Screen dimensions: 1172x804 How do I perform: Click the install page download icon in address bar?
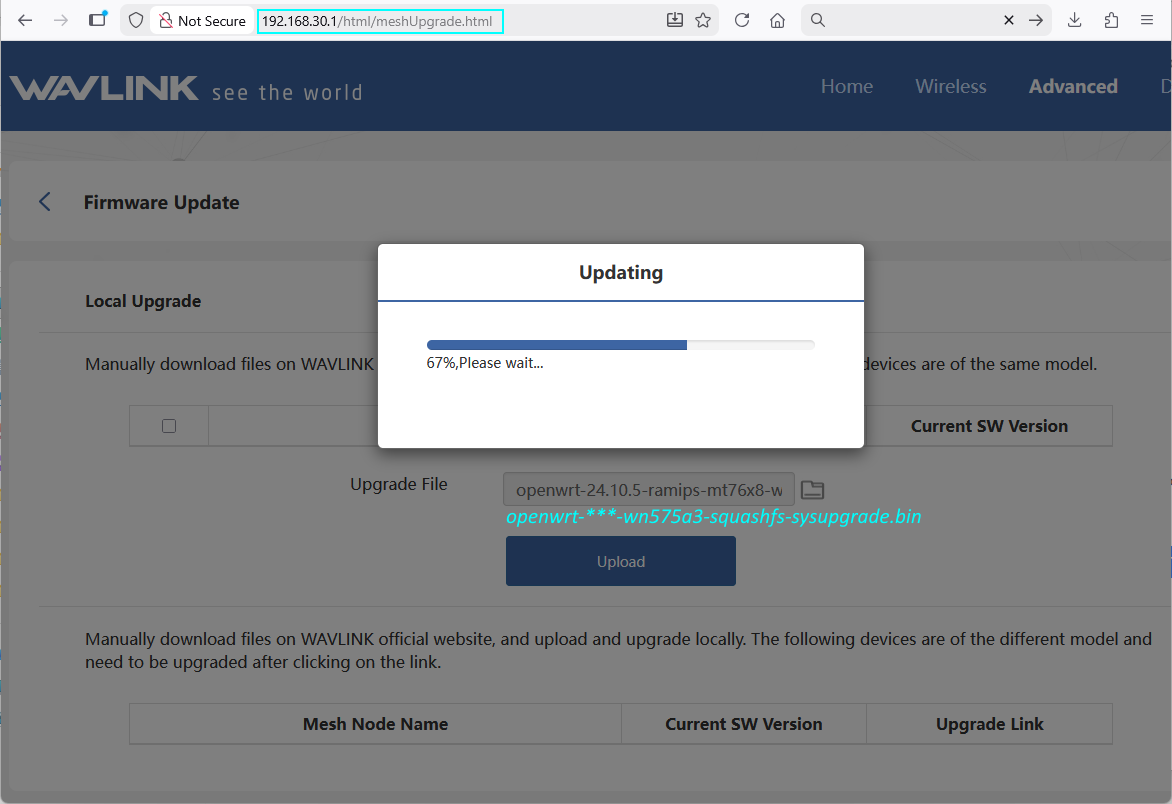[x=675, y=20]
